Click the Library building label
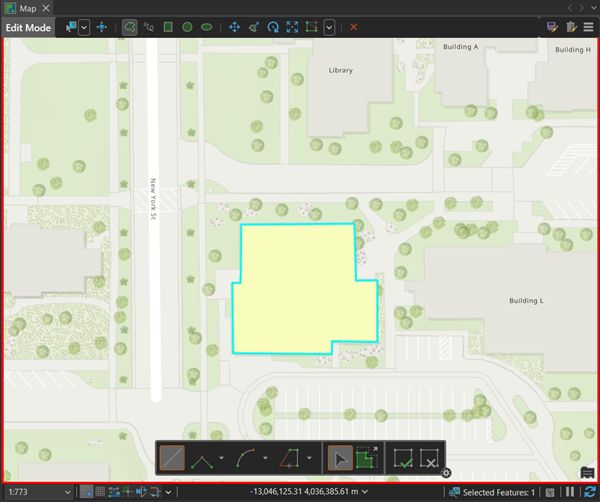The height and width of the screenshot is (502, 600). click(x=341, y=70)
